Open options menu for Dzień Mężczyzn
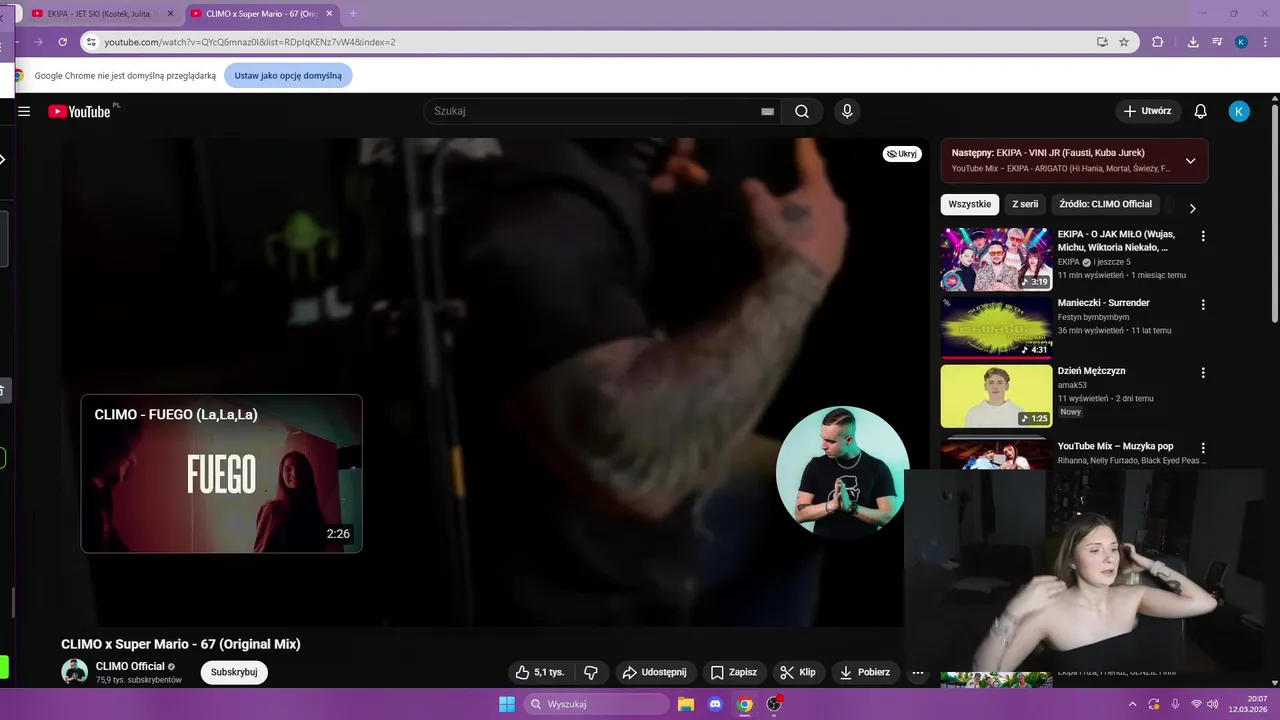1280x720 pixels. pyautogui.click(x=1203, y=372)
